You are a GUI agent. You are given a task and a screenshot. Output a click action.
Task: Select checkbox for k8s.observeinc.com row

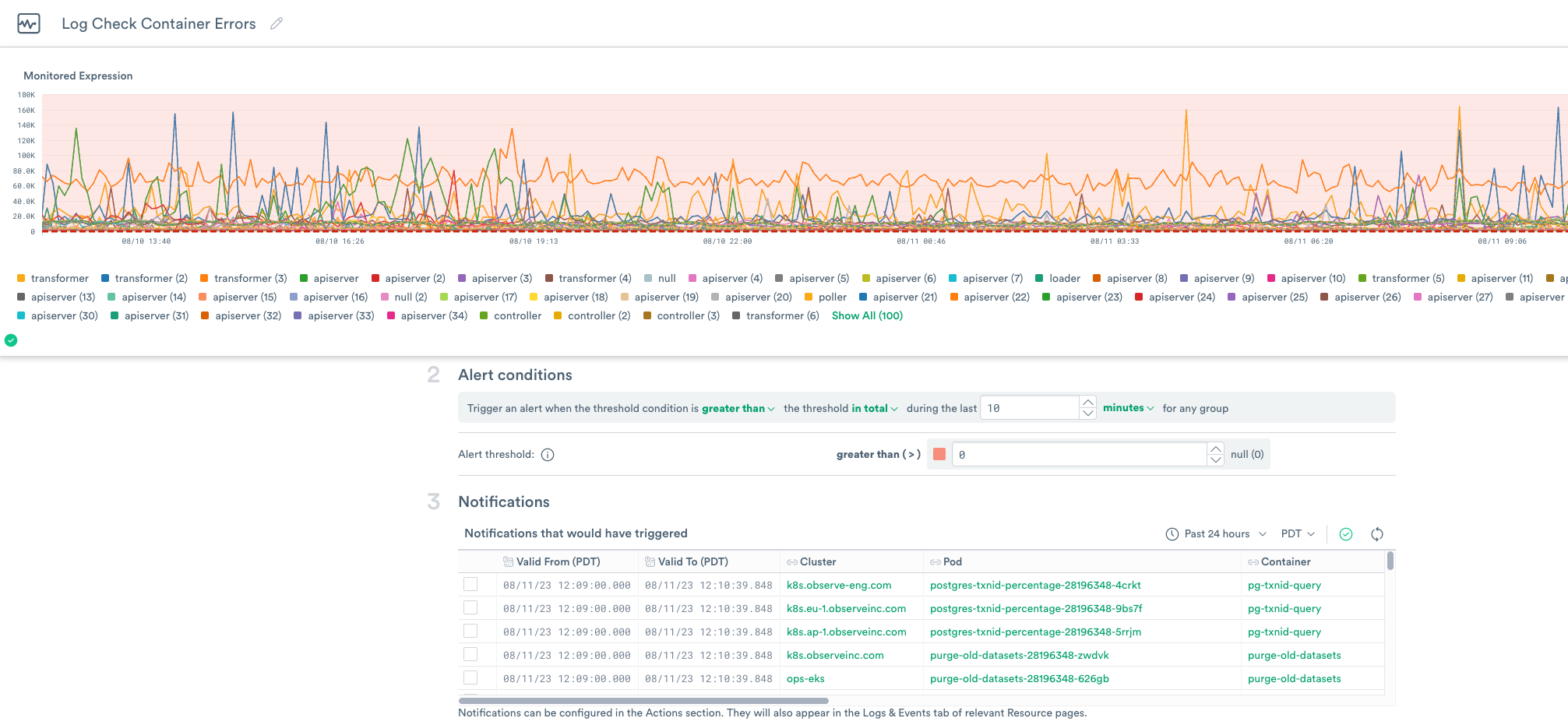pos(470,654)
